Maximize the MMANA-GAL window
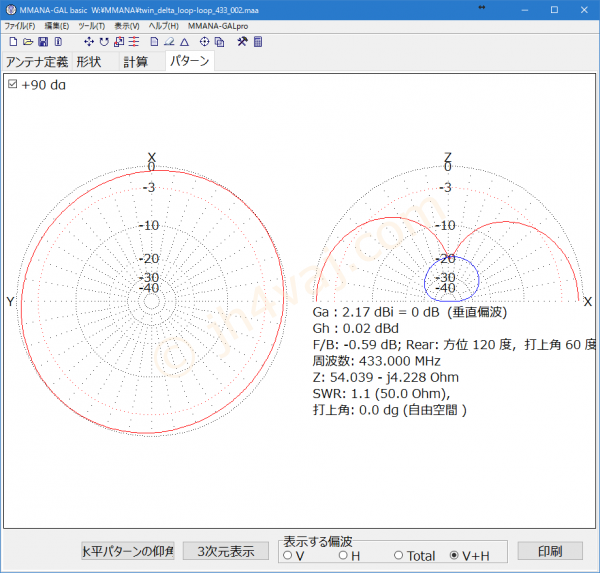The width and height of the screenshot is (600, 573). (554, 10)
